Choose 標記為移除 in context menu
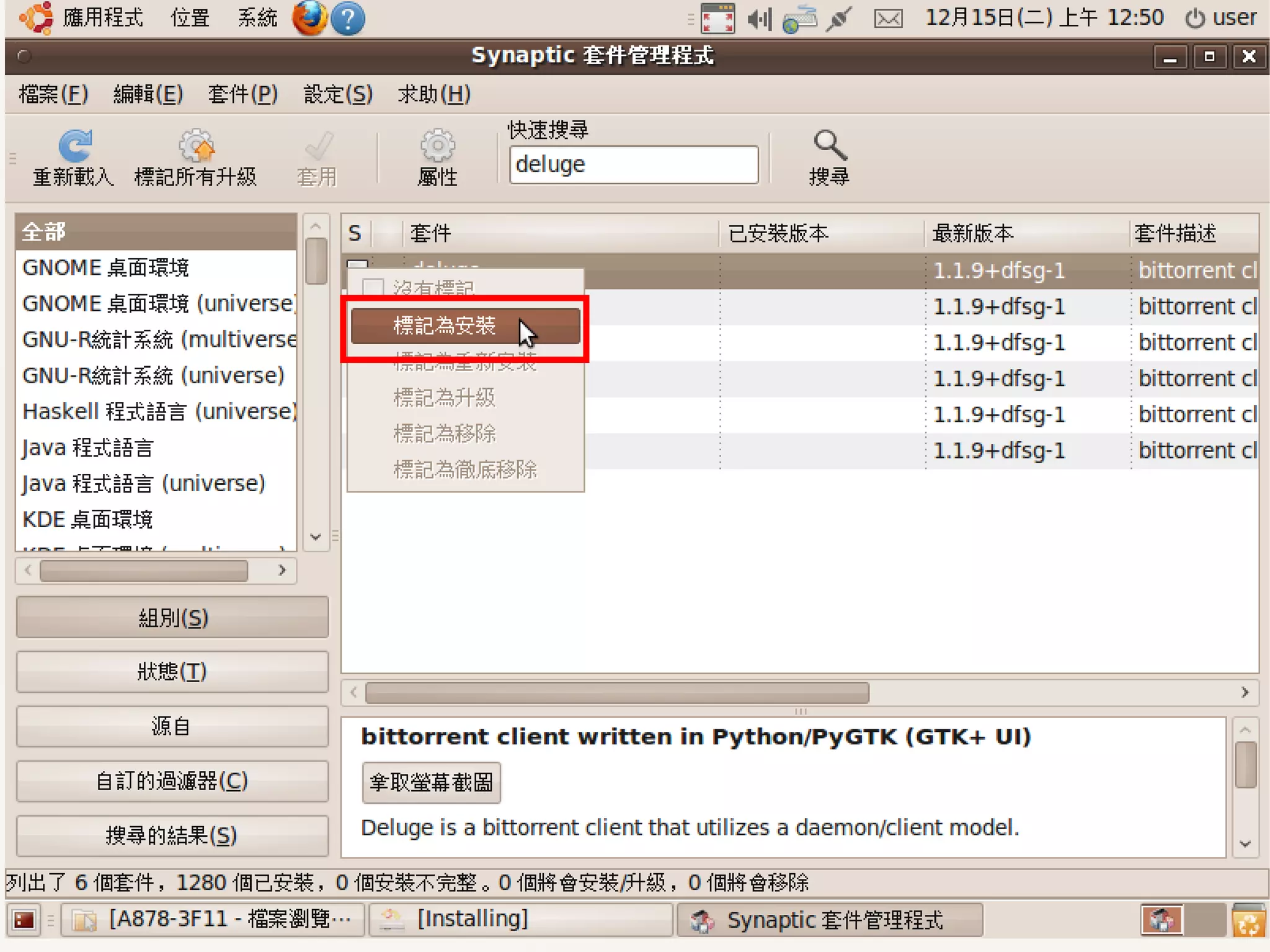This screenshot has width=1270, height=952. [x=465, y=434]
